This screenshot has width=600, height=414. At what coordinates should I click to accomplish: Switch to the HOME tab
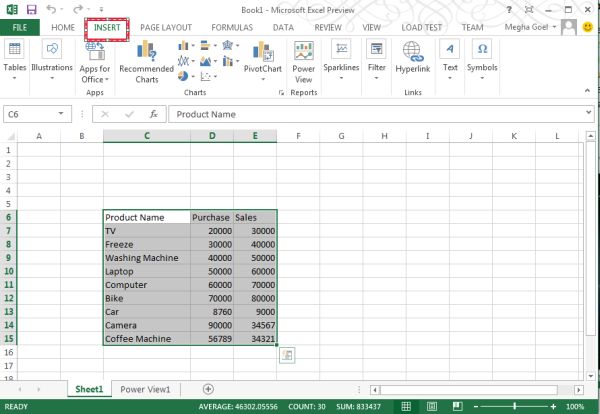(x=63, y=28)
